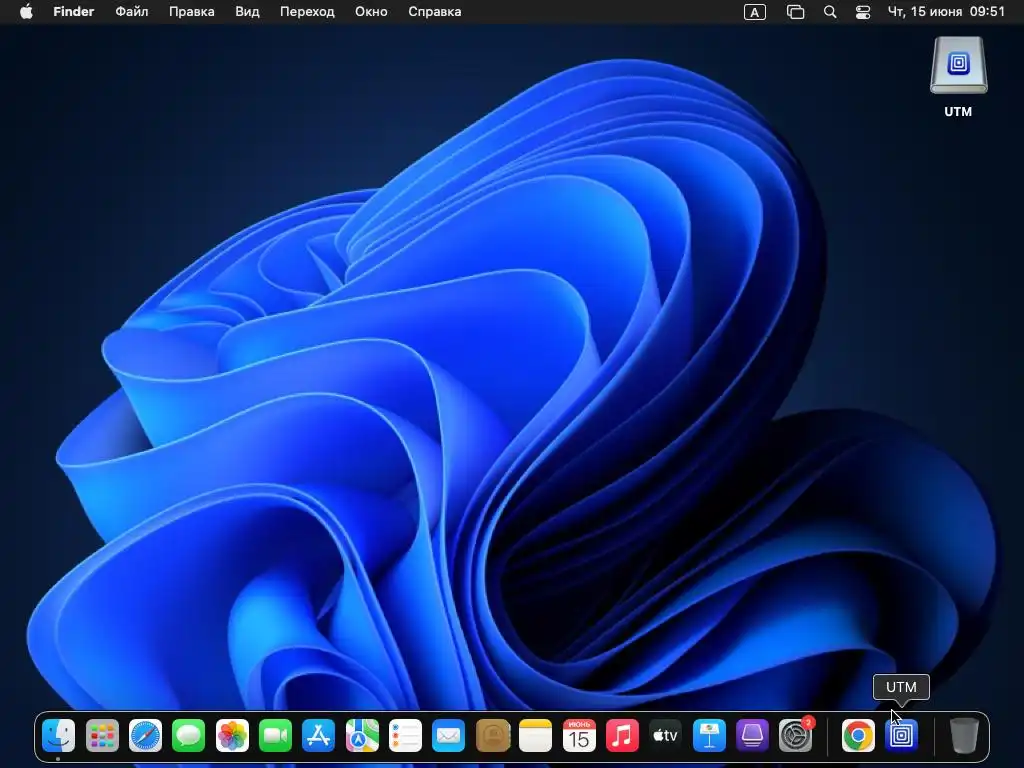Open the App Store Dock icon

[x=319, y=736]
